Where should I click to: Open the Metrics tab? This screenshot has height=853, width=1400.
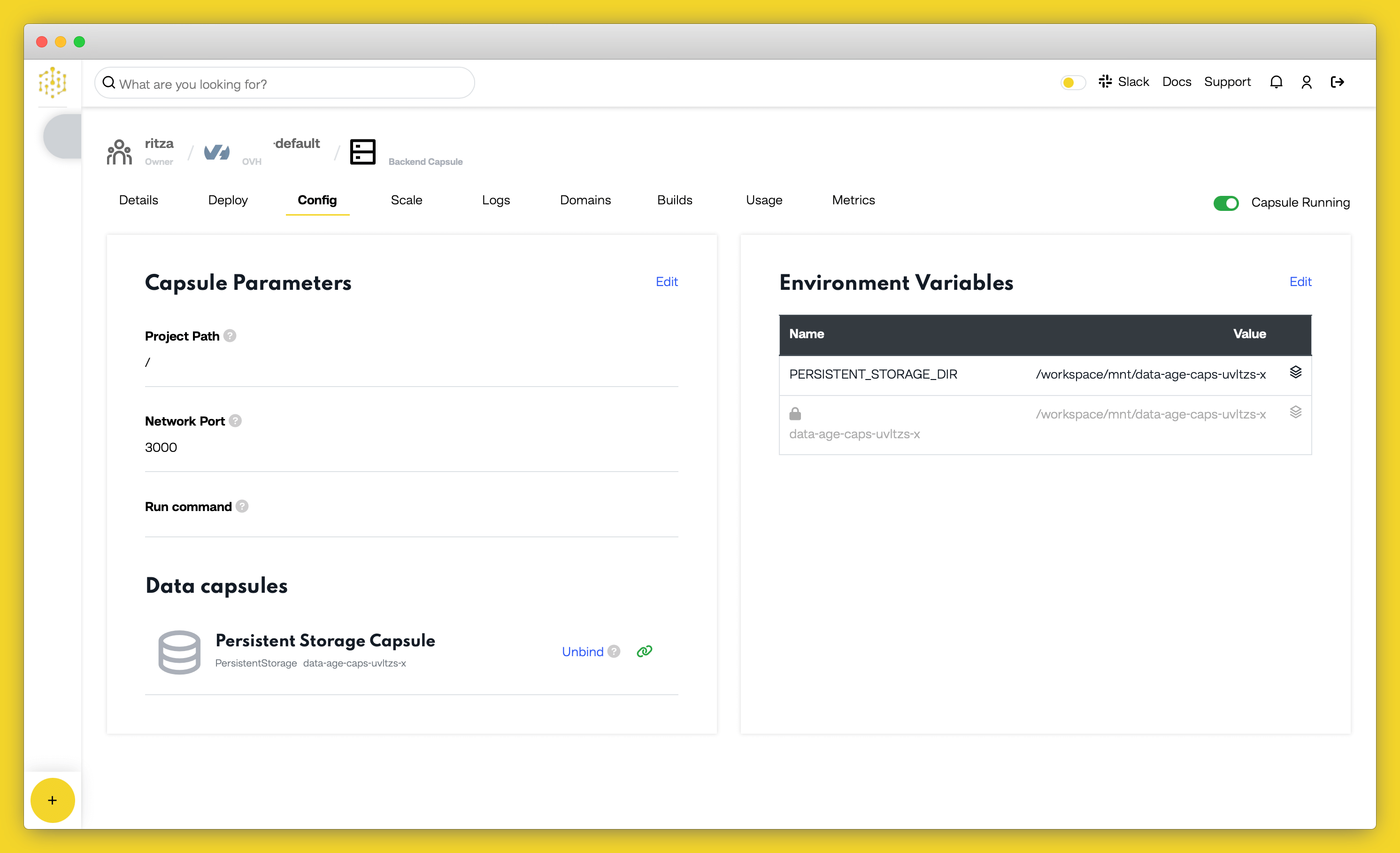pyautogui.click(x=853, y=200)
